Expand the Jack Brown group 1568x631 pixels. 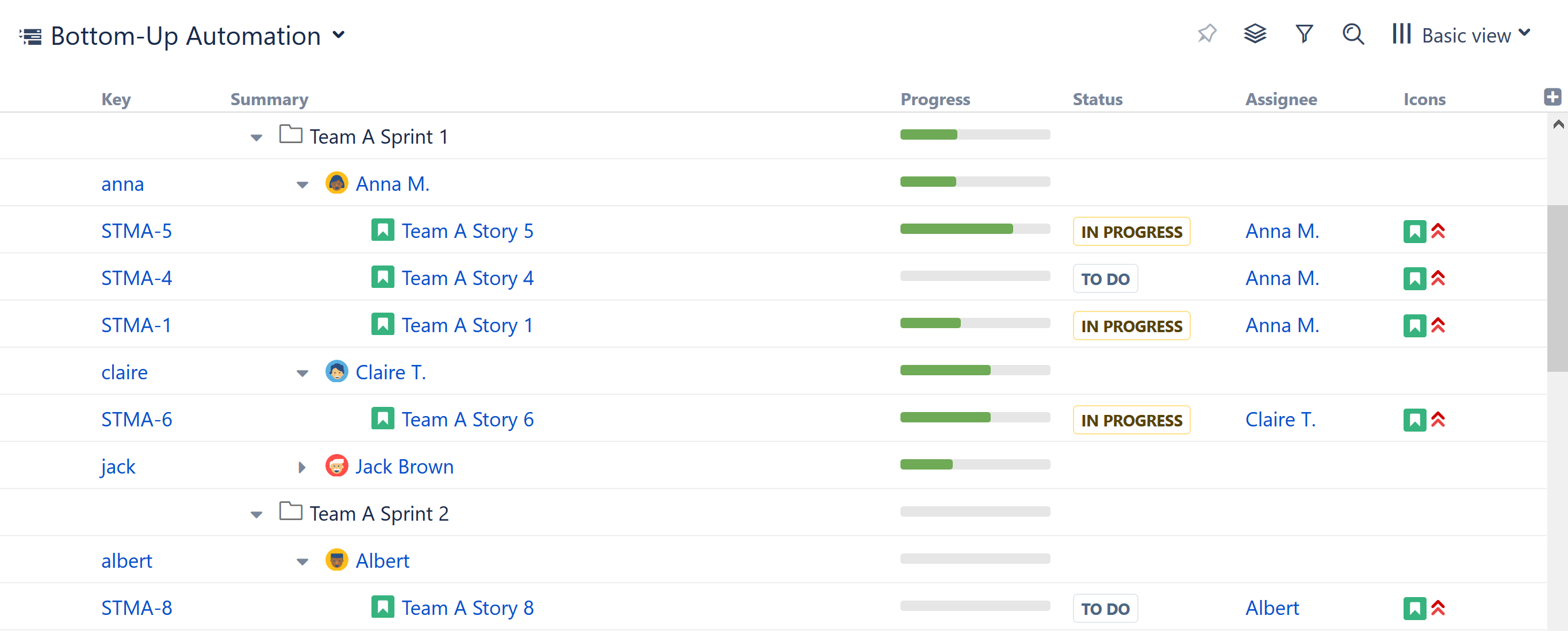302,467
